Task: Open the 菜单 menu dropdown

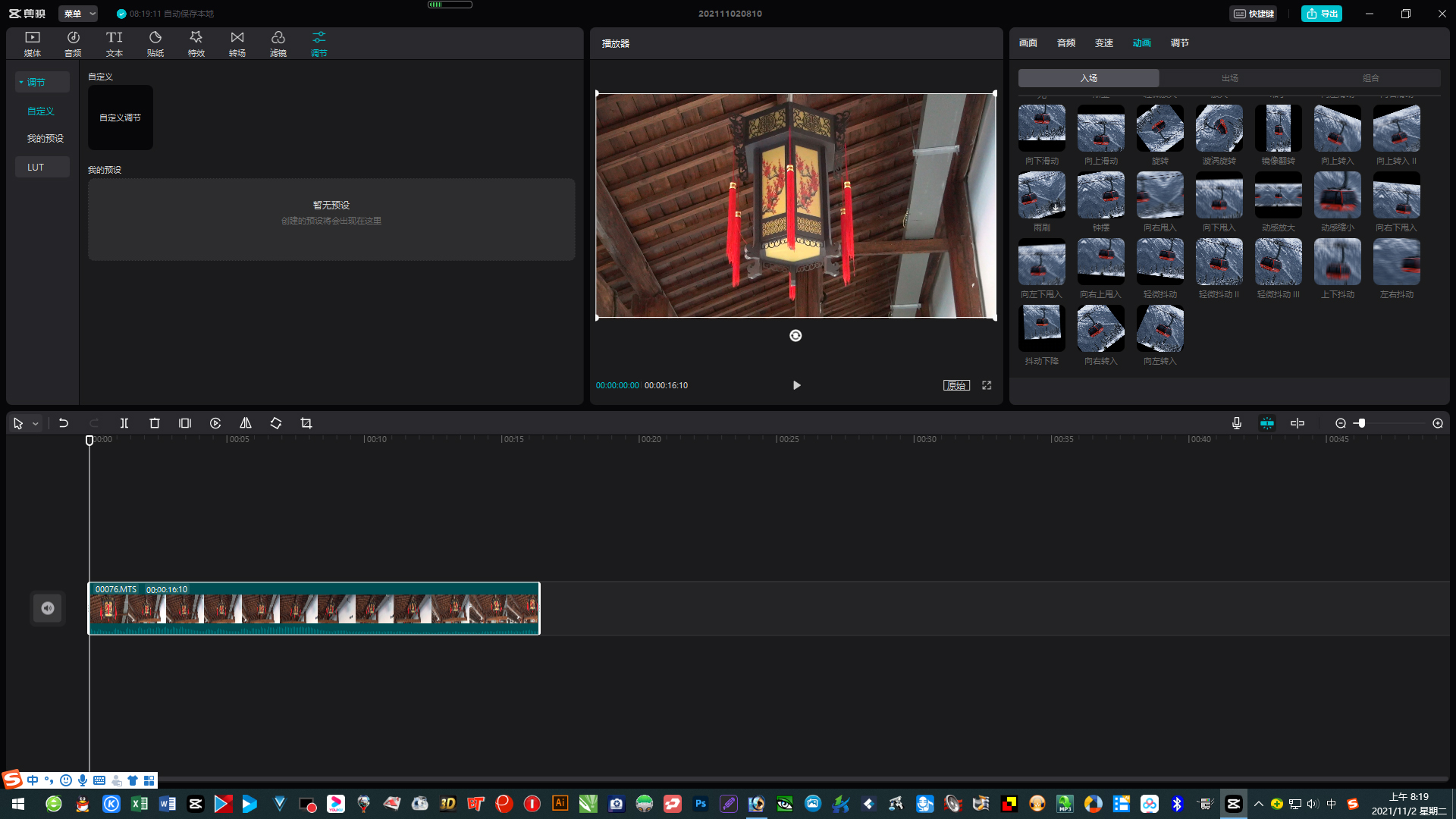Action: pyautogui.click(x=78, y=14)
